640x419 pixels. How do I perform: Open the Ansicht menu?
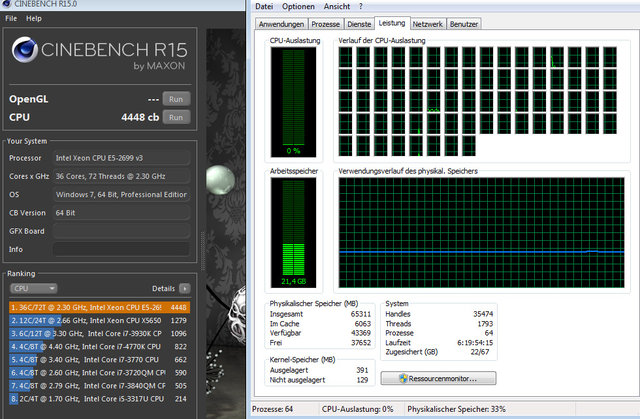337,7
